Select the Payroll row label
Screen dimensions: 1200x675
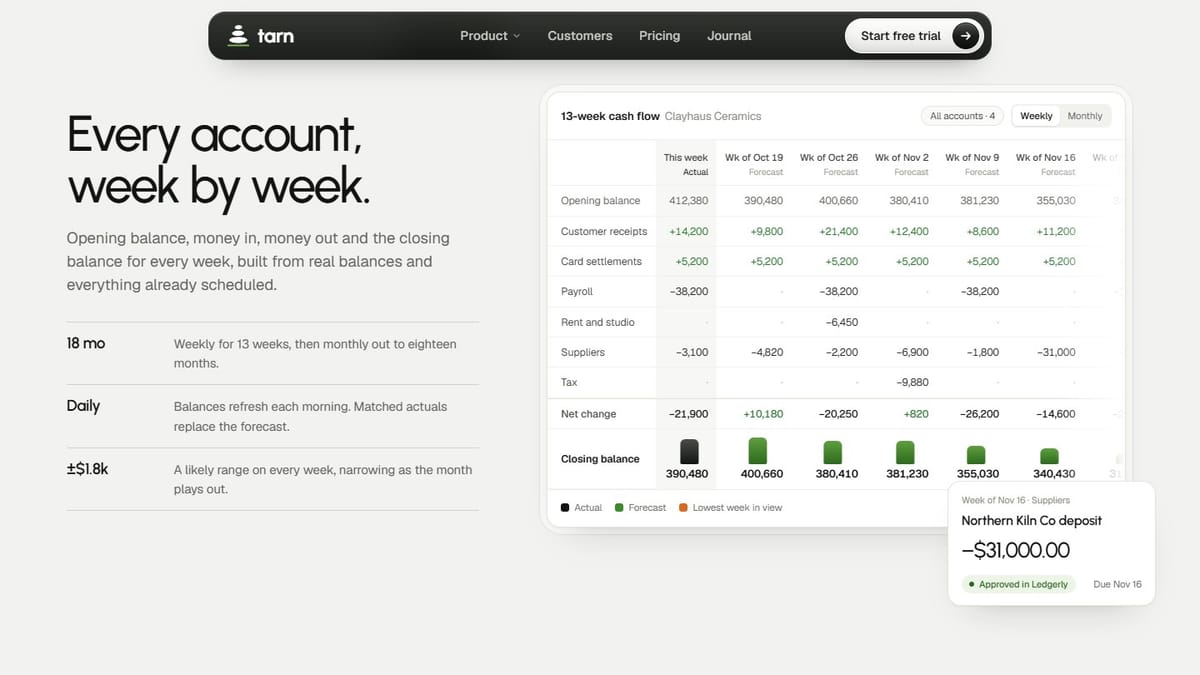pos(577,291)
